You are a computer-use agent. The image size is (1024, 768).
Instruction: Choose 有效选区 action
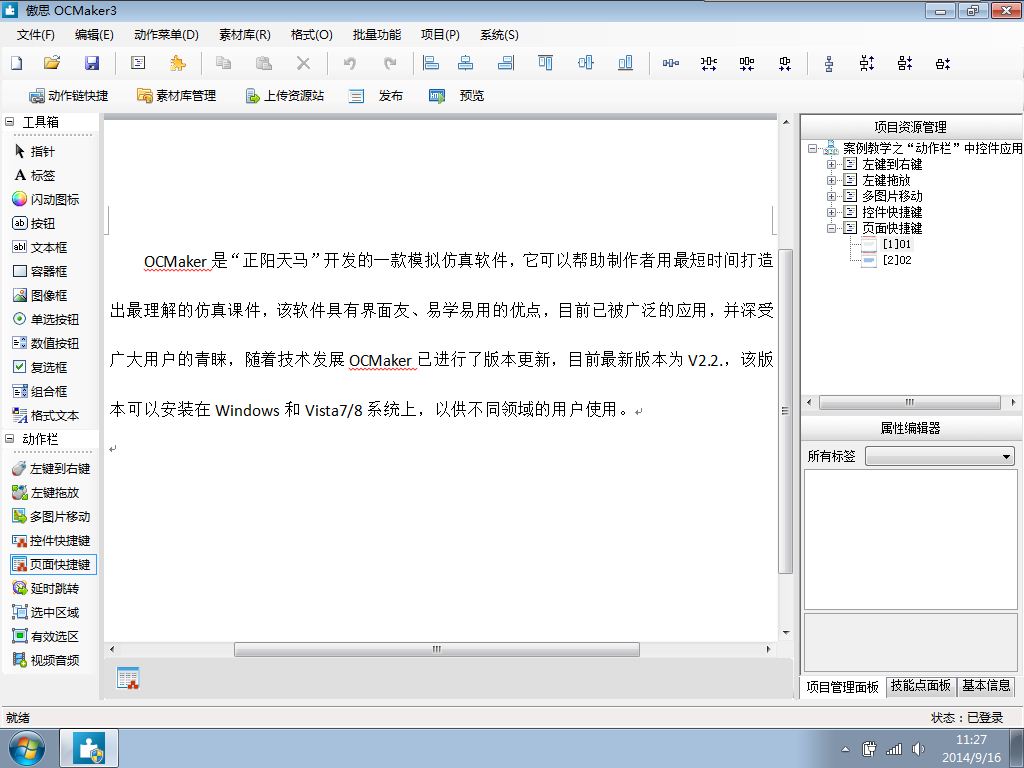[46, 636]
